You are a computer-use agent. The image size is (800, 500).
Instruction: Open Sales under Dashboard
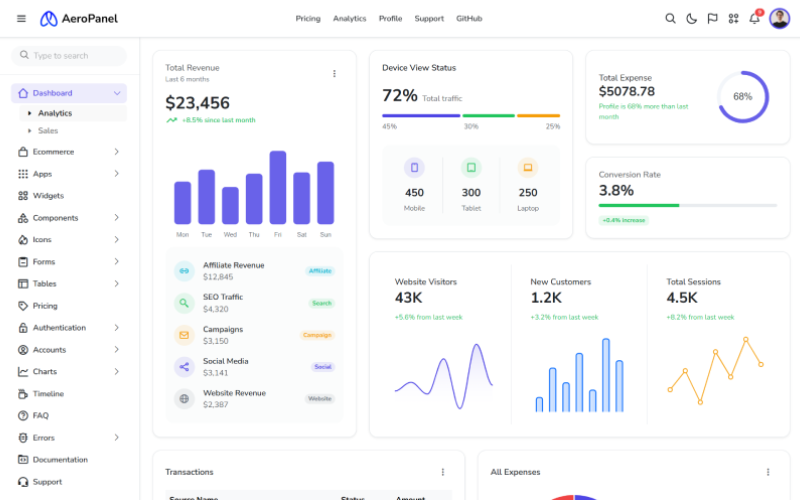pyautogui.click(x=48, y=131)
